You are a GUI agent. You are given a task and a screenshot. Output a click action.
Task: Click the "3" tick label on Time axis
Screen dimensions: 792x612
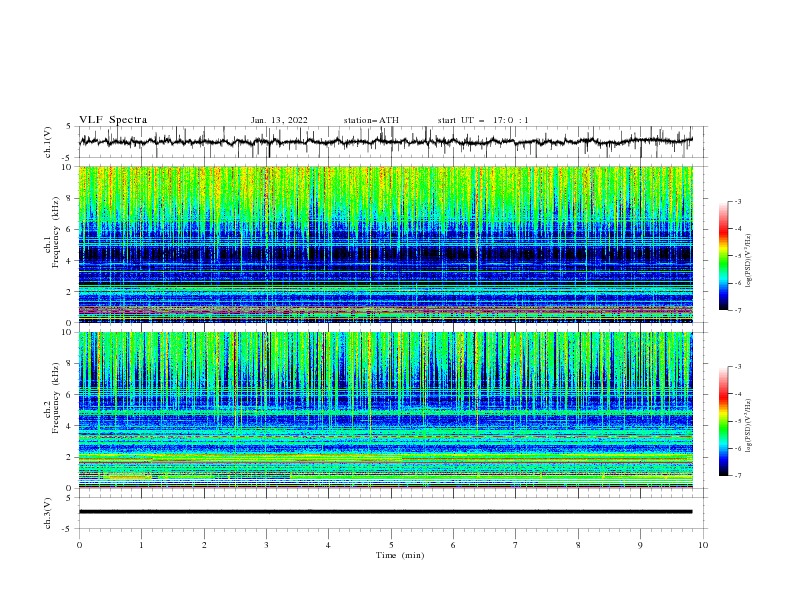pos(266,545)
